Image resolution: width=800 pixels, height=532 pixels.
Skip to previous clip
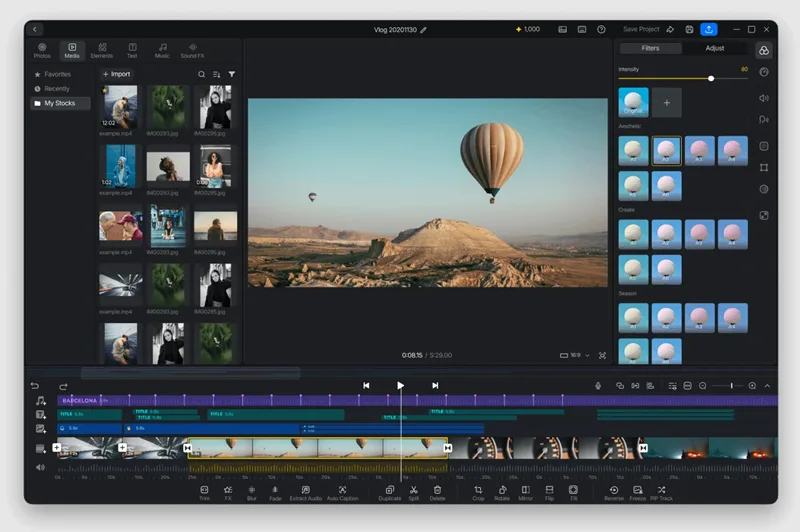tap(366, 386)
